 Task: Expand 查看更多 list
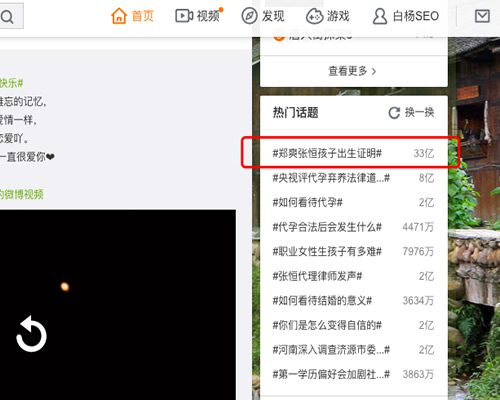(353, 71)
